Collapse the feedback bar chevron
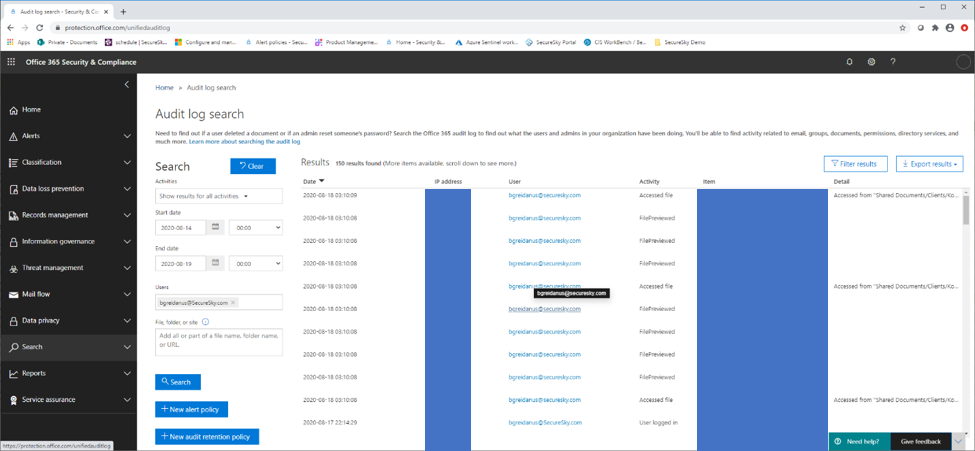 tap(958, 442)
